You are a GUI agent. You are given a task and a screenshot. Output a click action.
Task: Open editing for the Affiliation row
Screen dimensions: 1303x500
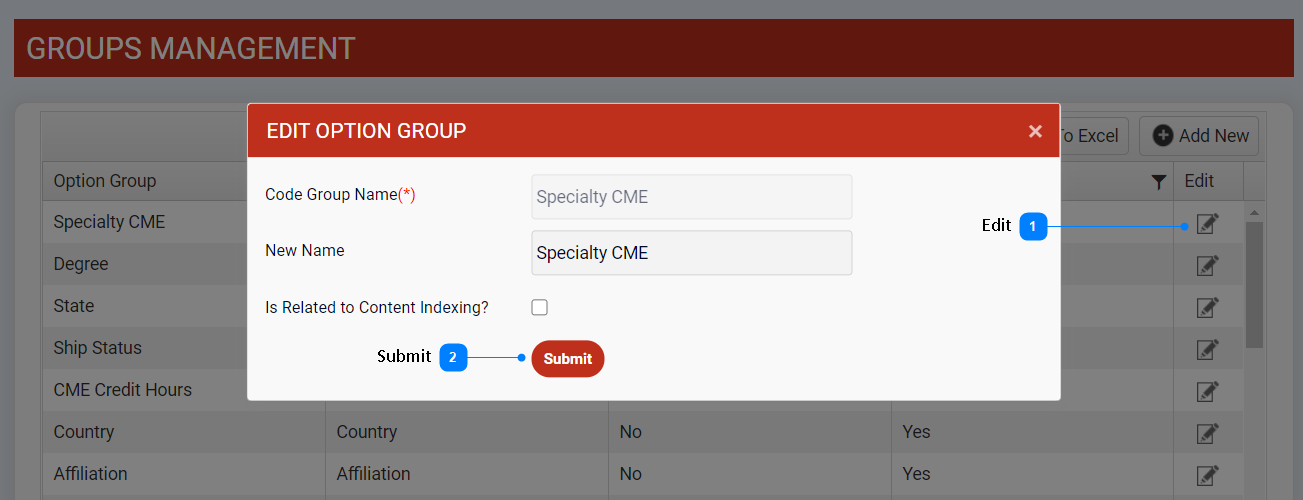pos(1208,475)
